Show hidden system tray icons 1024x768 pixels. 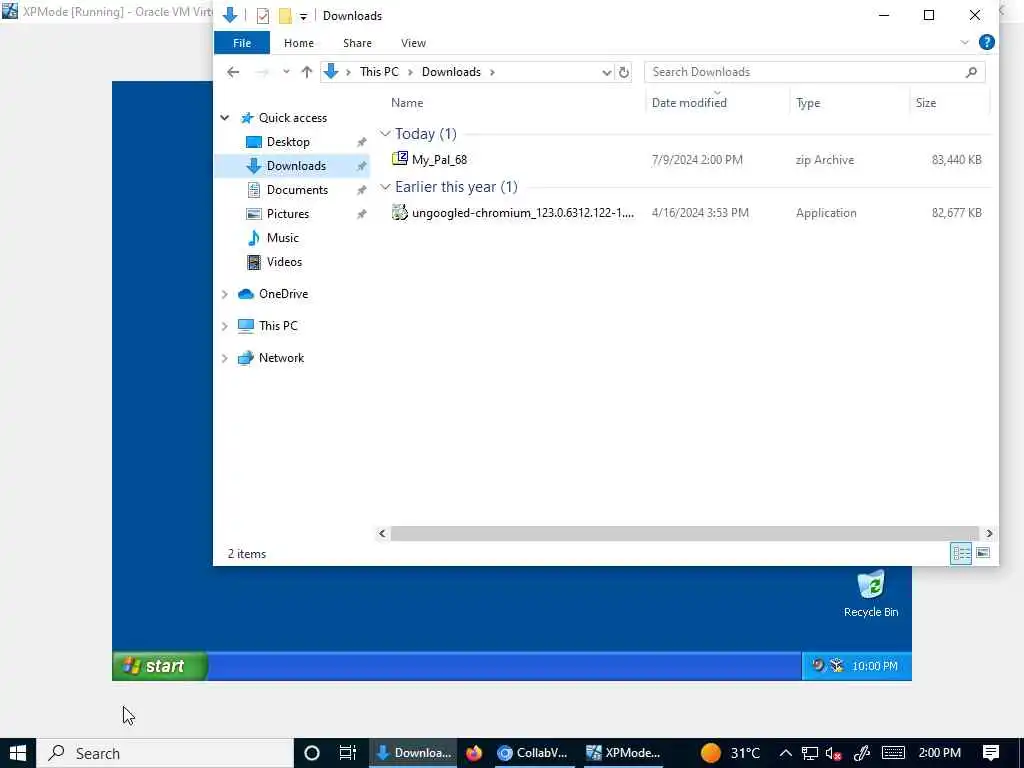(x=786, y=753)
